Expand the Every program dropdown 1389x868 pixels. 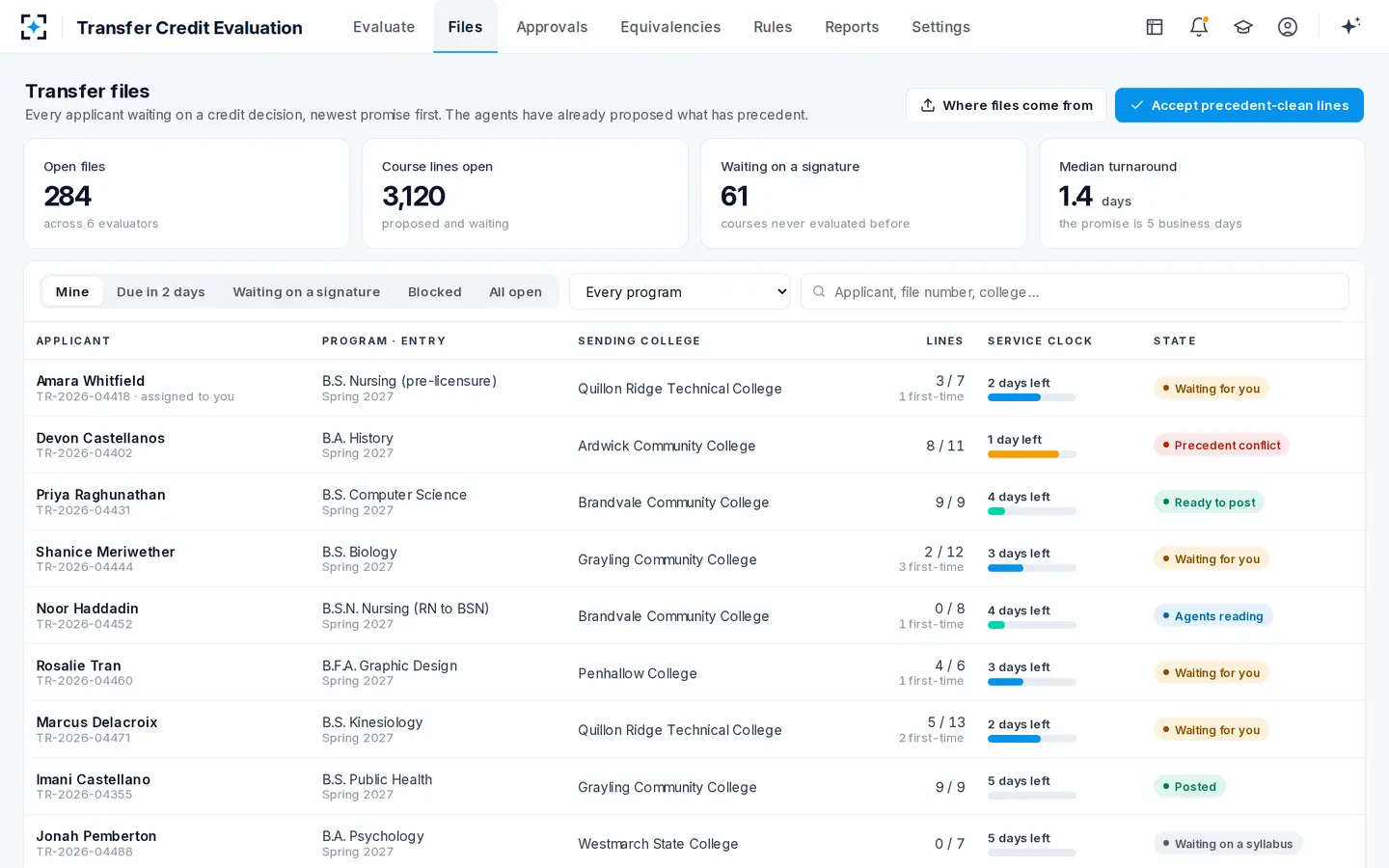[680, 291]
